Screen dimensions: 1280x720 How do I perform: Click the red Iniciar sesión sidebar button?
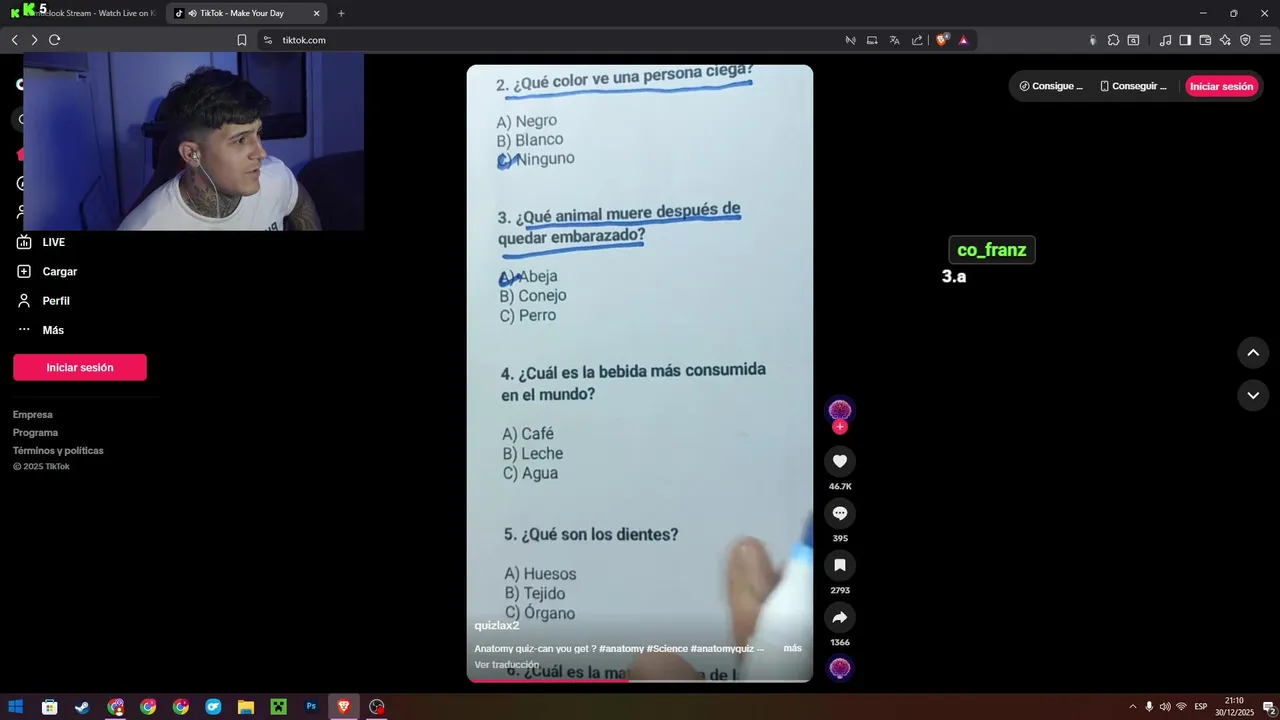(80, 367)
